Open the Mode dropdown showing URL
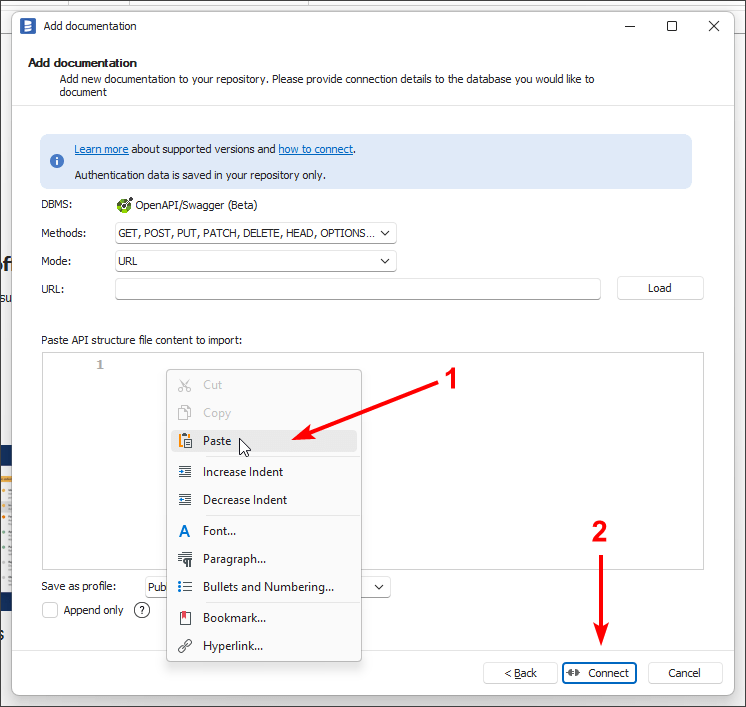 256,261
